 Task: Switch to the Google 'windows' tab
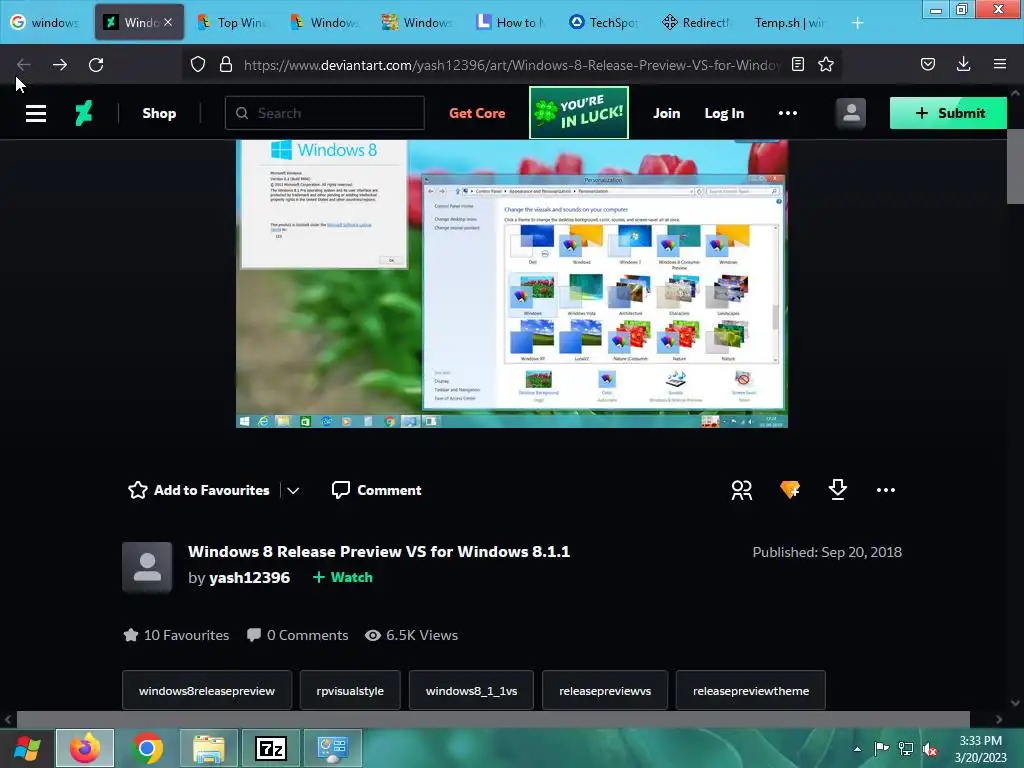pos(44,22)
